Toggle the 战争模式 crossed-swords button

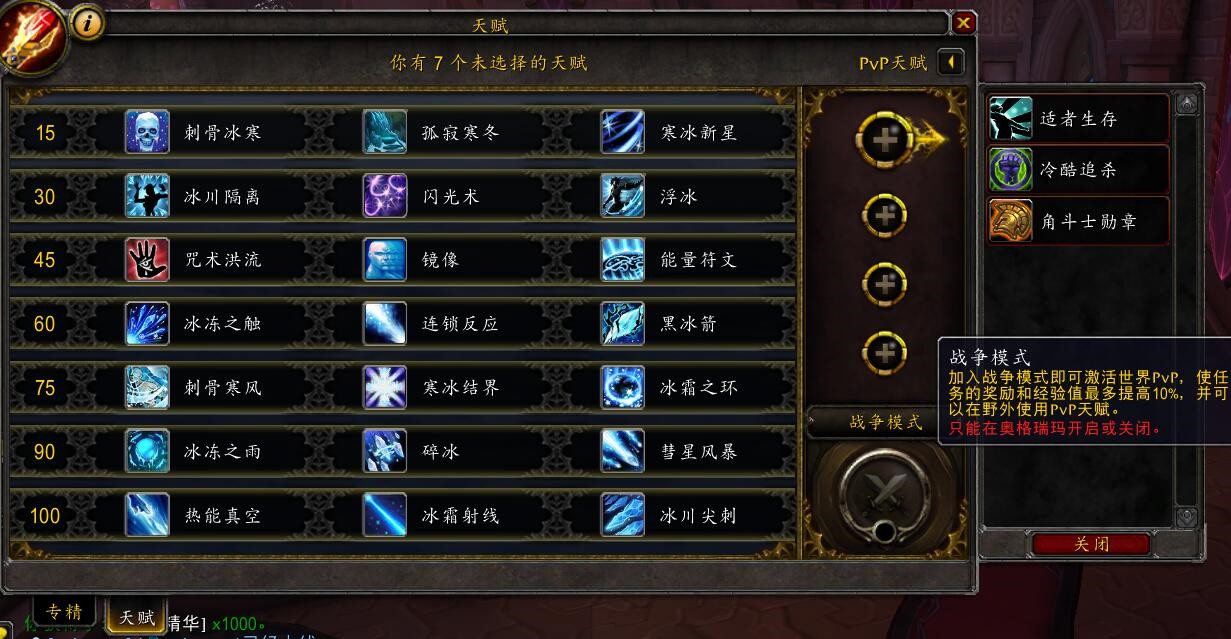[884, 491]
